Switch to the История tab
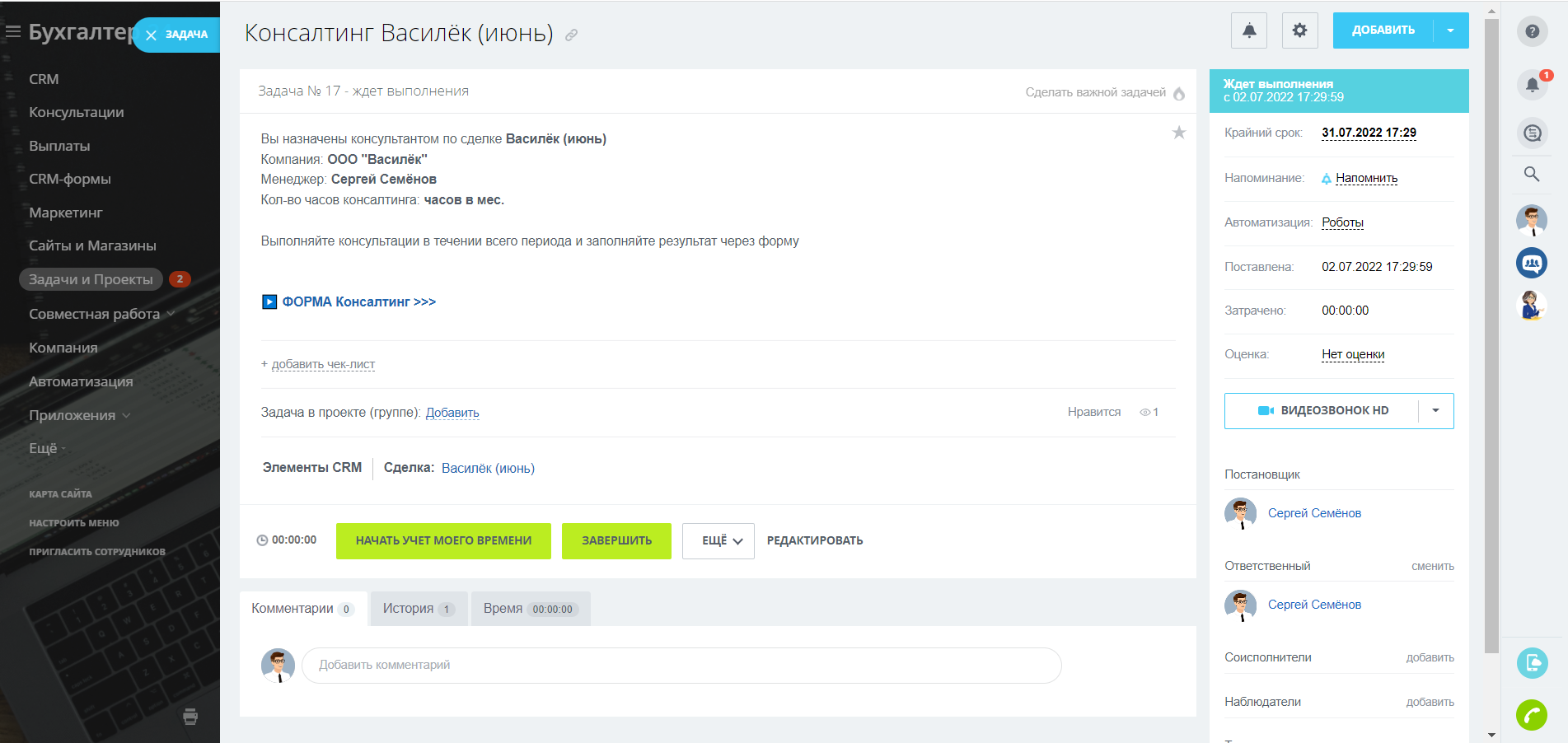 (419, 609)
